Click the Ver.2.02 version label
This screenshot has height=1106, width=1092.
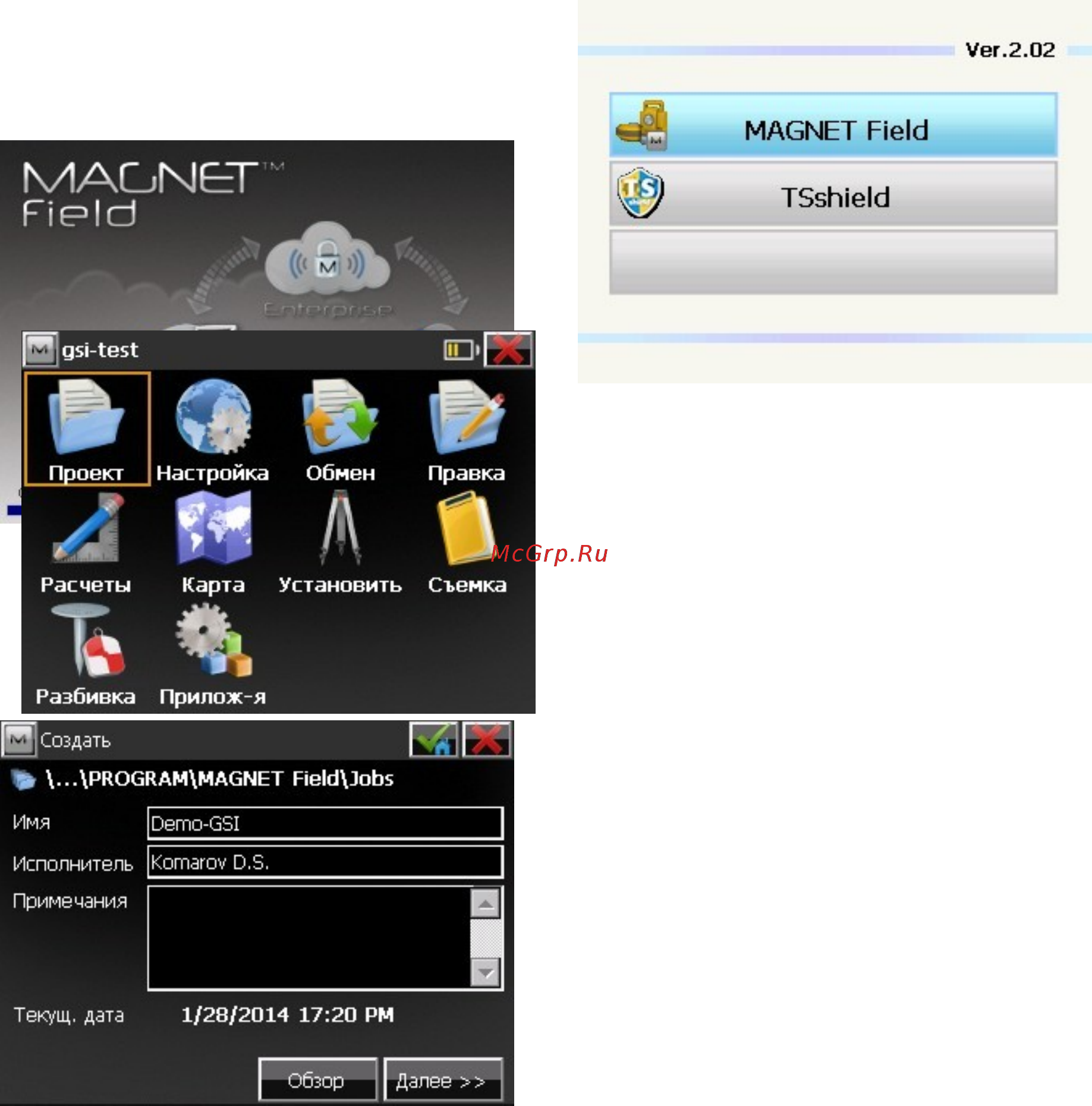point(1010,50)
